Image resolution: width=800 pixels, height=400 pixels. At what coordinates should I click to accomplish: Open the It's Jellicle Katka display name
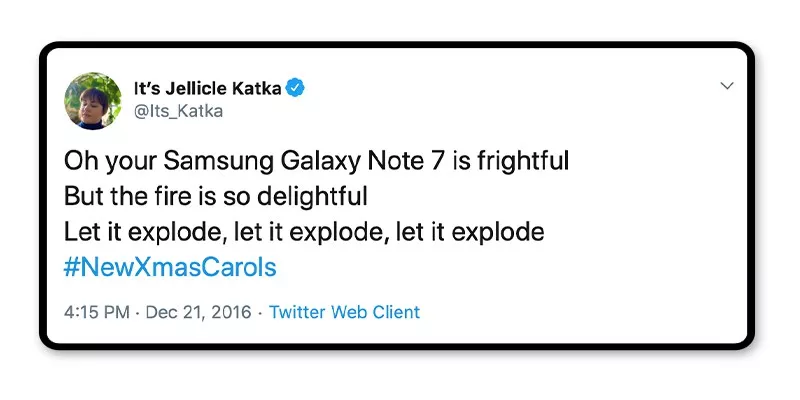[207, 88]
